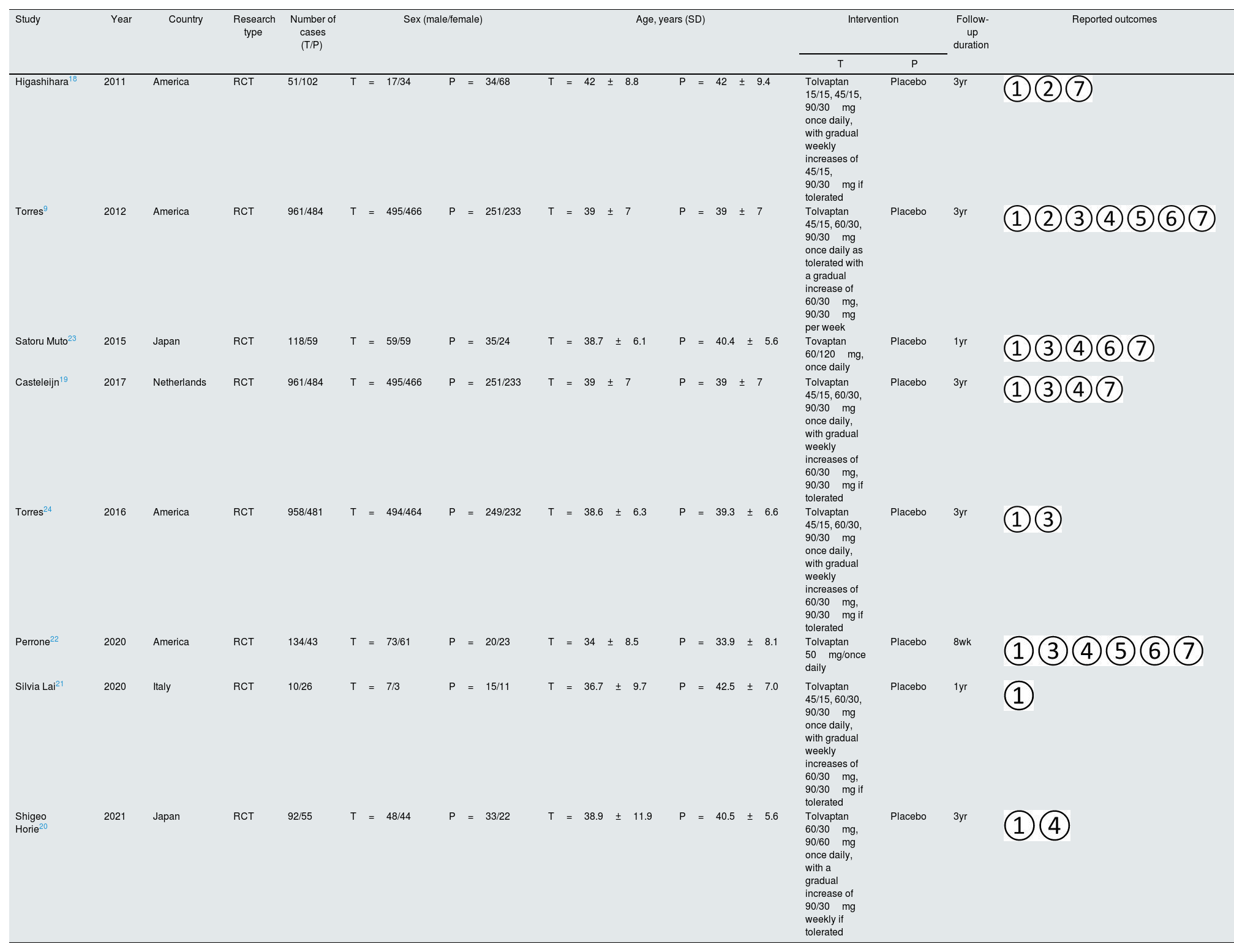Click circled 3 outcome in Torres 2016 row
This screenshot has width=1234, height=952.
tap(1048, 520)
